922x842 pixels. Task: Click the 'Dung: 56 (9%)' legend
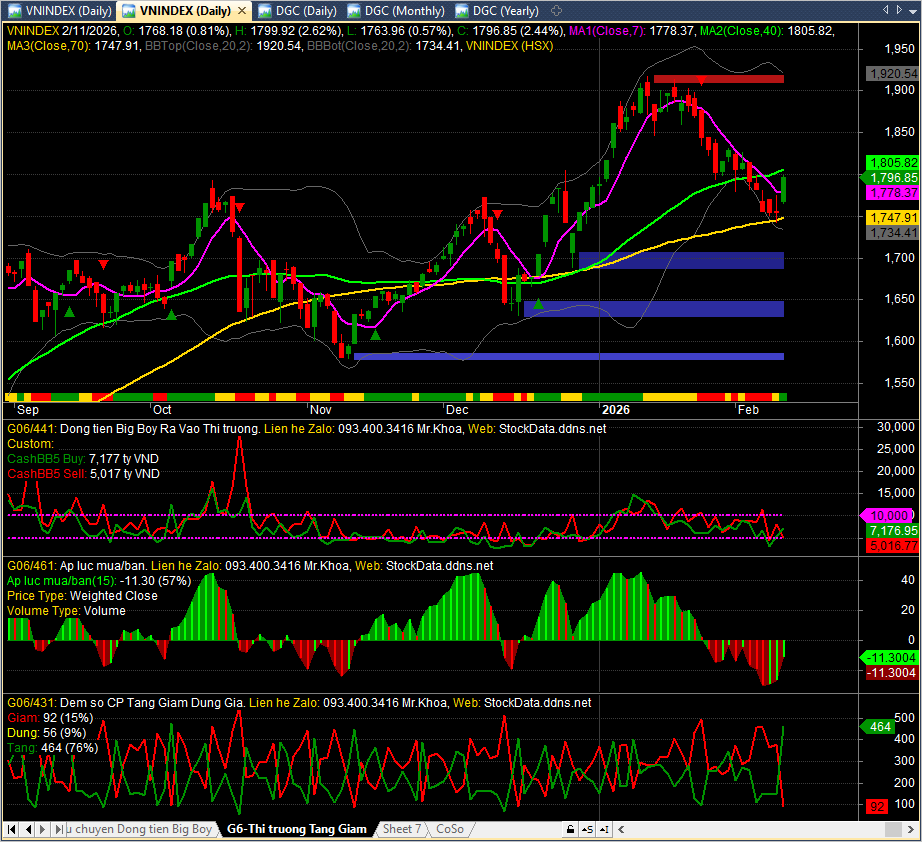(x=46, y=733)
